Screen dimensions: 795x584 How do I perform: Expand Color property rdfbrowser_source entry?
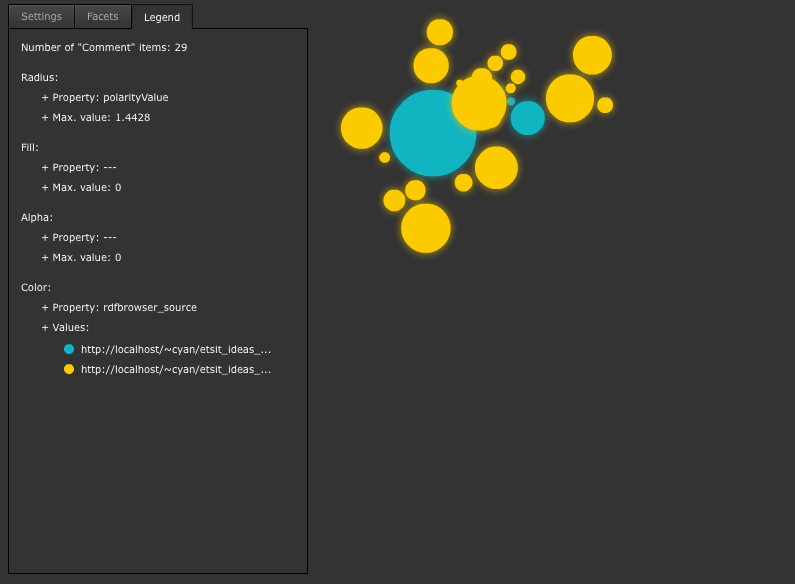pyautogui.click(x=119, y=308)
